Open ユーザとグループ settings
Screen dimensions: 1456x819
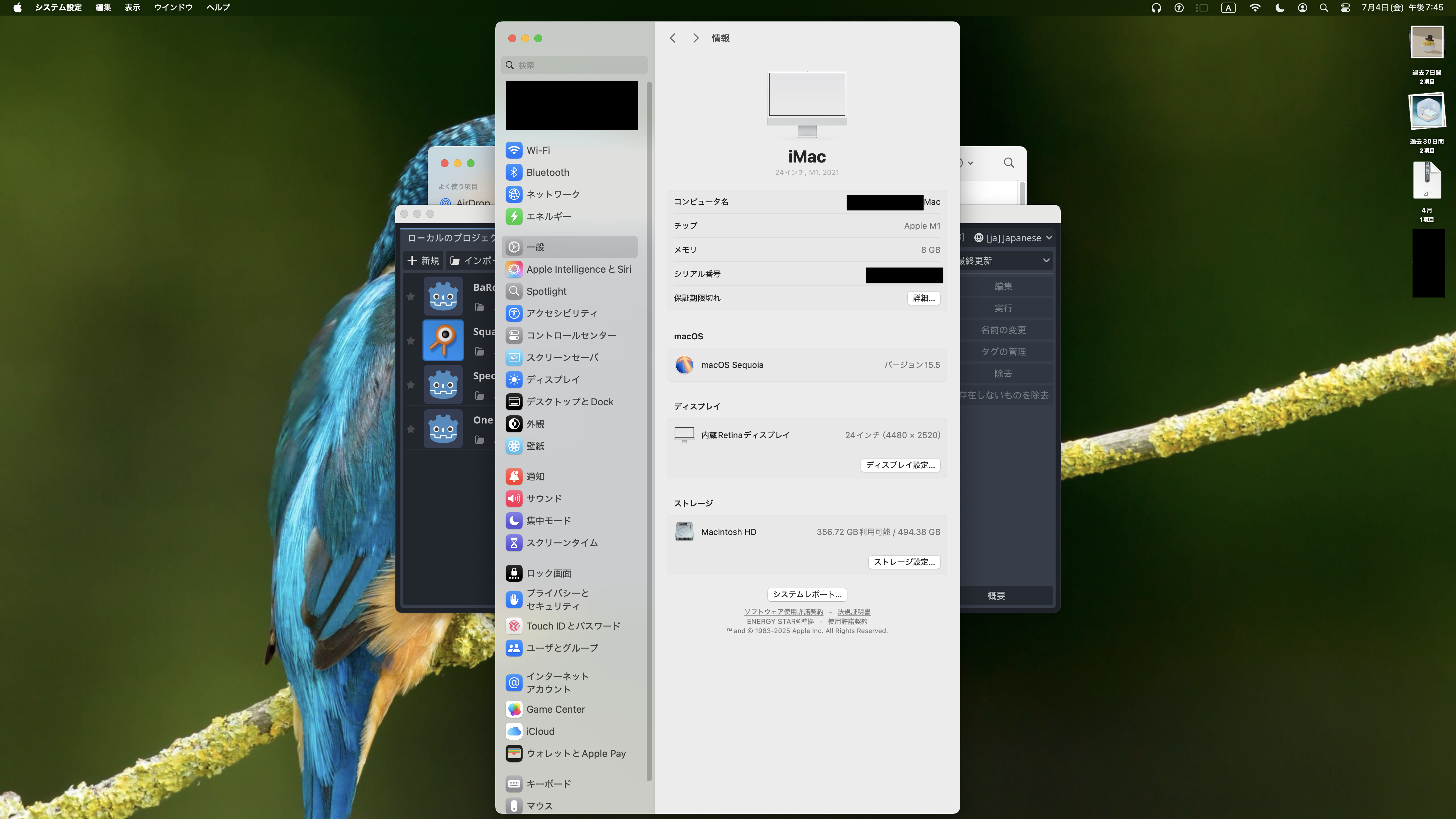point(570,648)
